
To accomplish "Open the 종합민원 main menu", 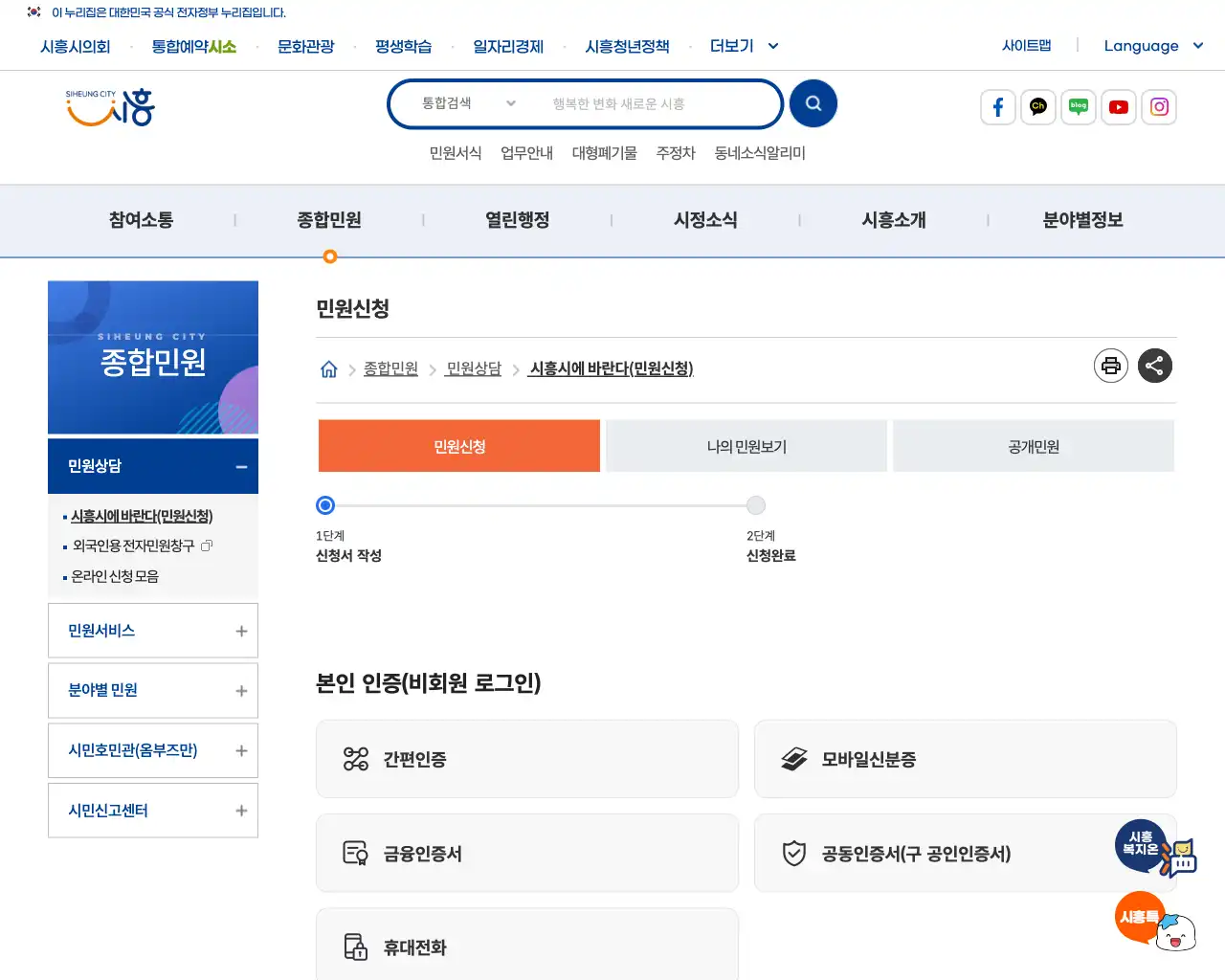I will pos(329,220).
